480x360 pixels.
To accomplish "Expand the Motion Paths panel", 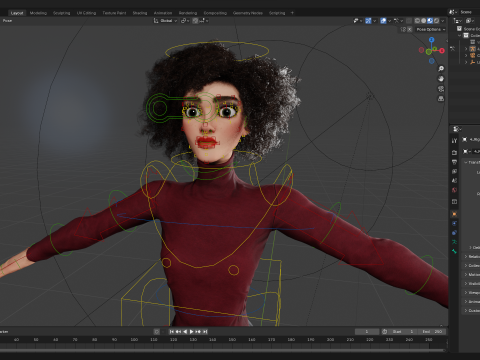I will point(466,274).
